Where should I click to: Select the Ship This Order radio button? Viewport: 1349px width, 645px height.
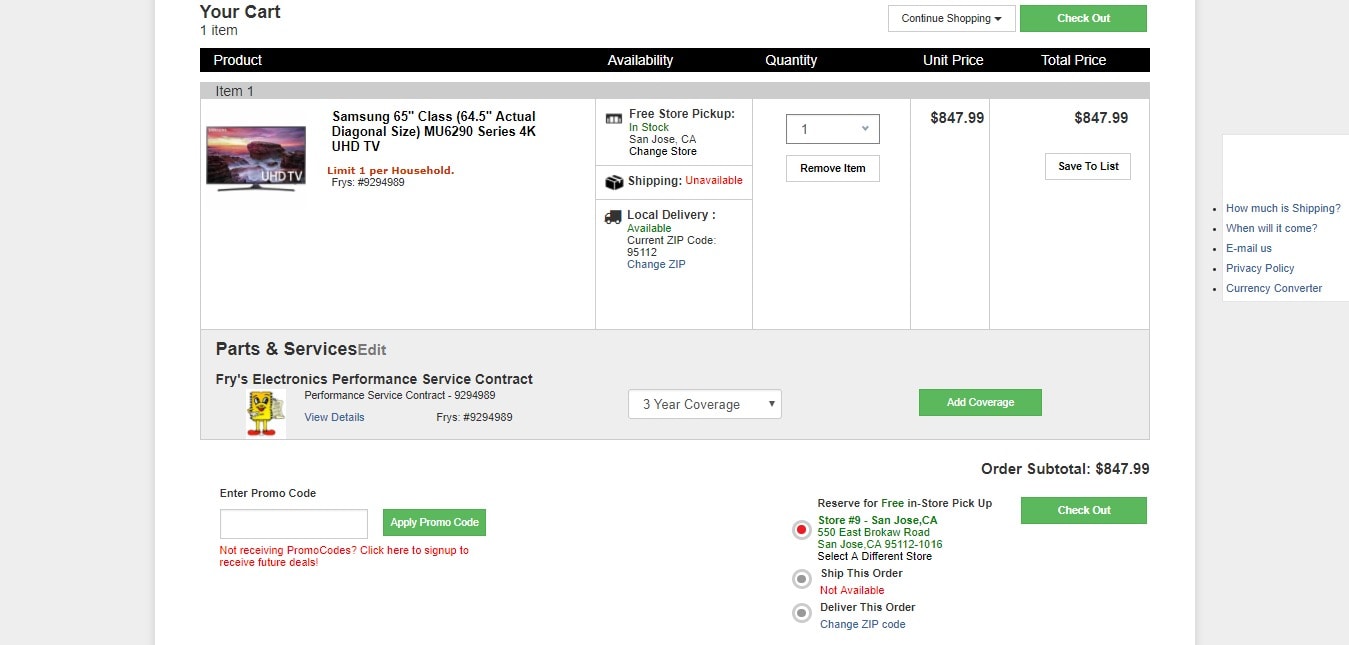tap(801, 579)
